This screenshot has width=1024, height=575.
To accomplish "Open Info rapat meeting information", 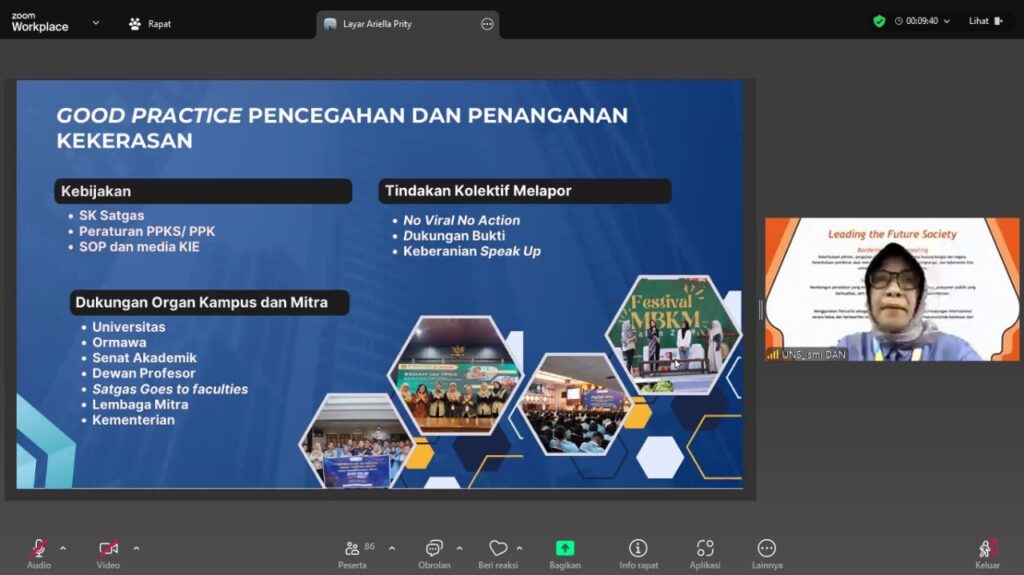I will pyautogui.click(x=638, y=549).
